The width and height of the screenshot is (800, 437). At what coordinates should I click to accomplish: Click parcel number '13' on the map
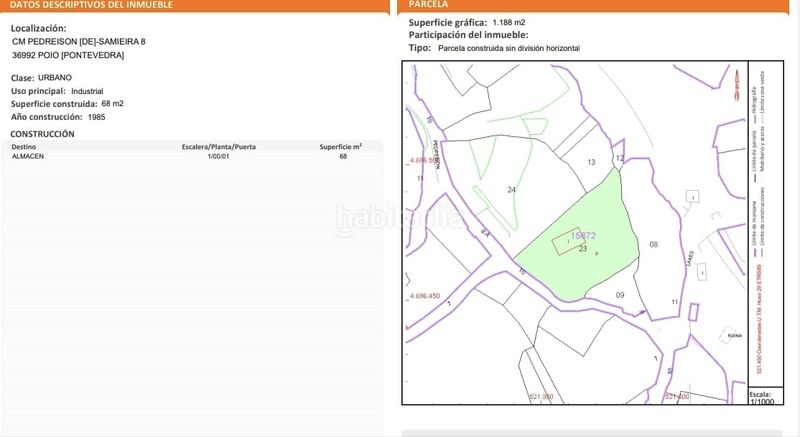[x=591, y=162]
